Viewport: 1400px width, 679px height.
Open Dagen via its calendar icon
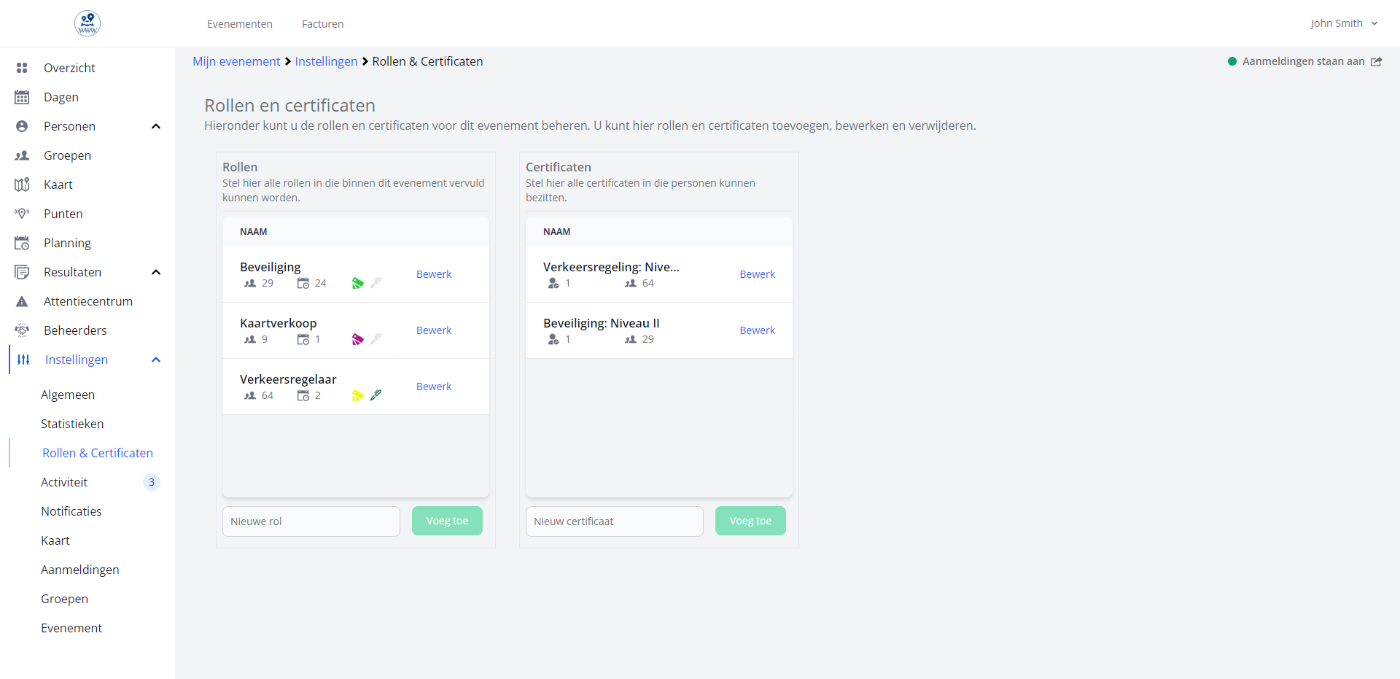(22, 97)
